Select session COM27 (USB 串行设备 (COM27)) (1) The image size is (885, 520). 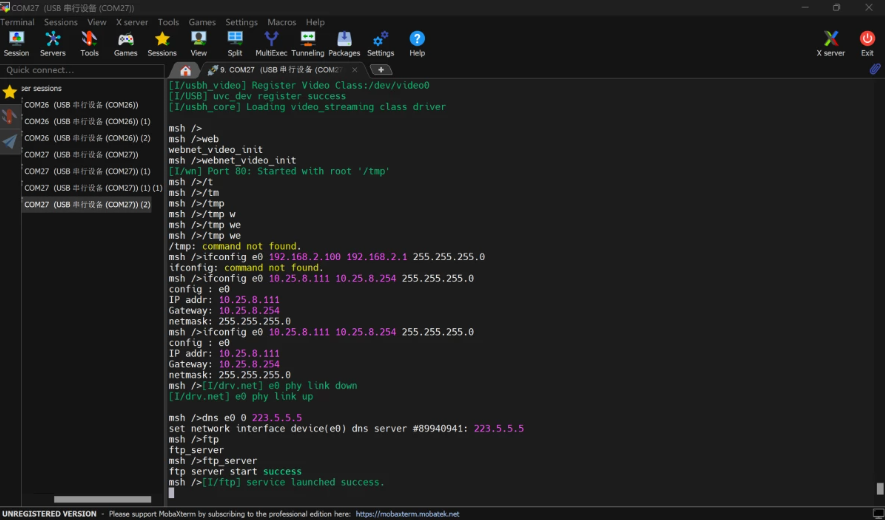(87, 171)
